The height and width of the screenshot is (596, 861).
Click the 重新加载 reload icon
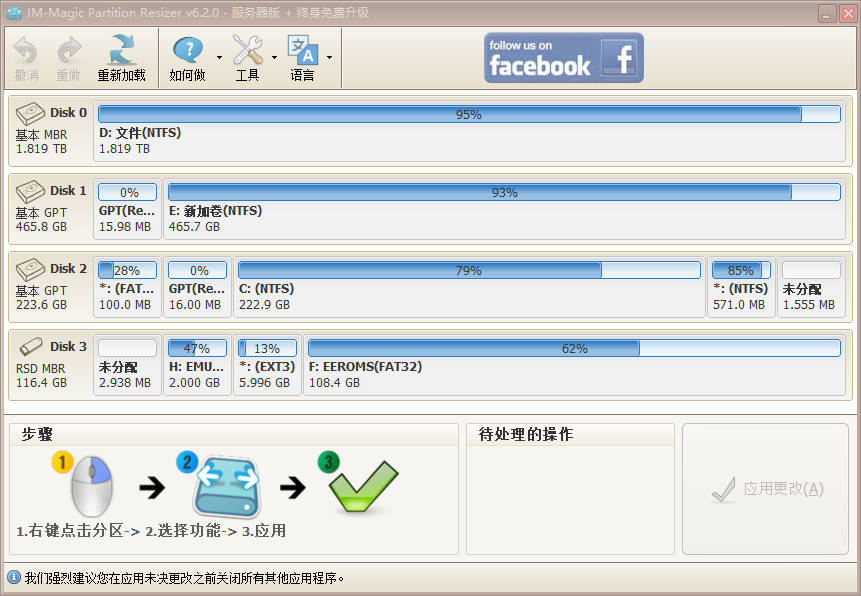[120, 48]
